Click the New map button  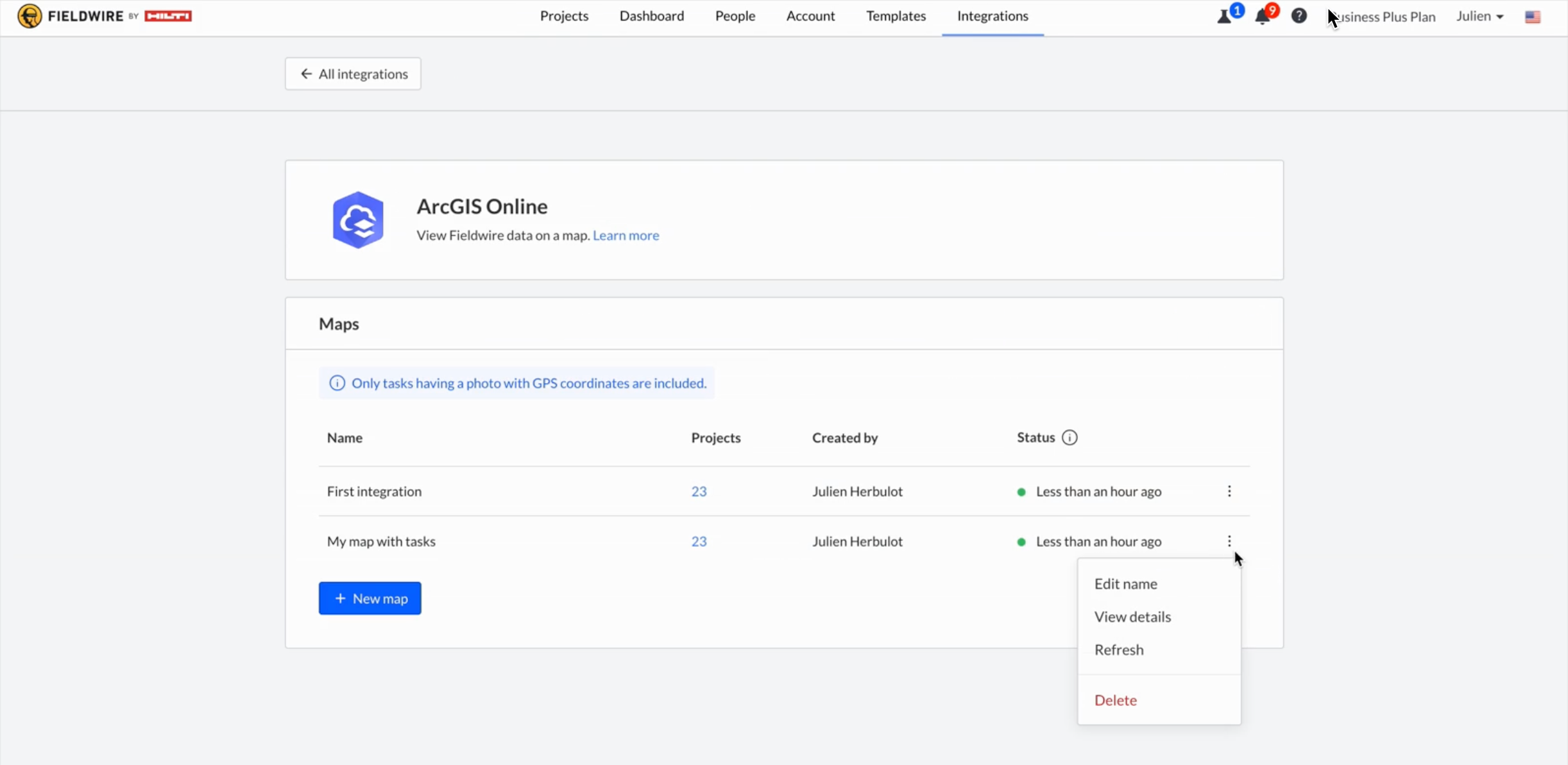pos(370,598)
